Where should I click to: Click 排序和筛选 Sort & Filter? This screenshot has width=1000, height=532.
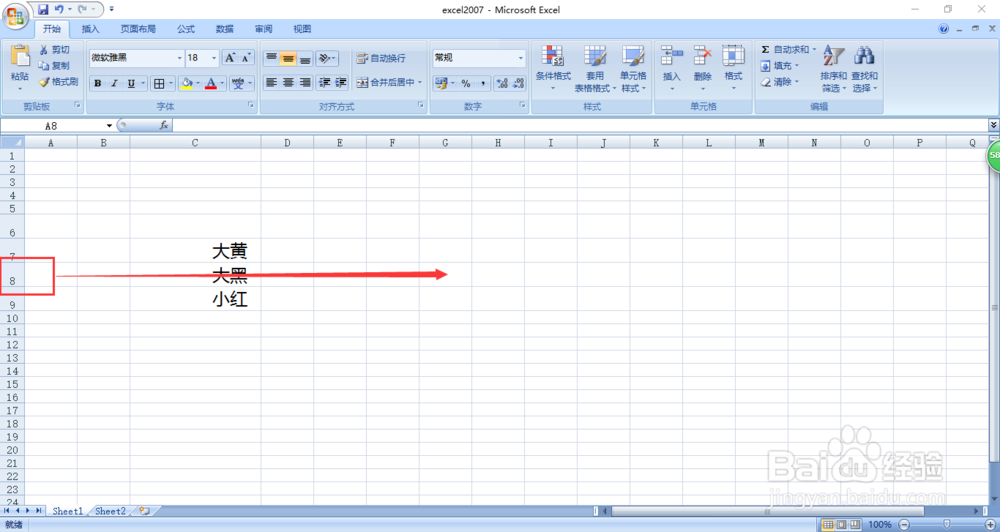click(834, 69)
